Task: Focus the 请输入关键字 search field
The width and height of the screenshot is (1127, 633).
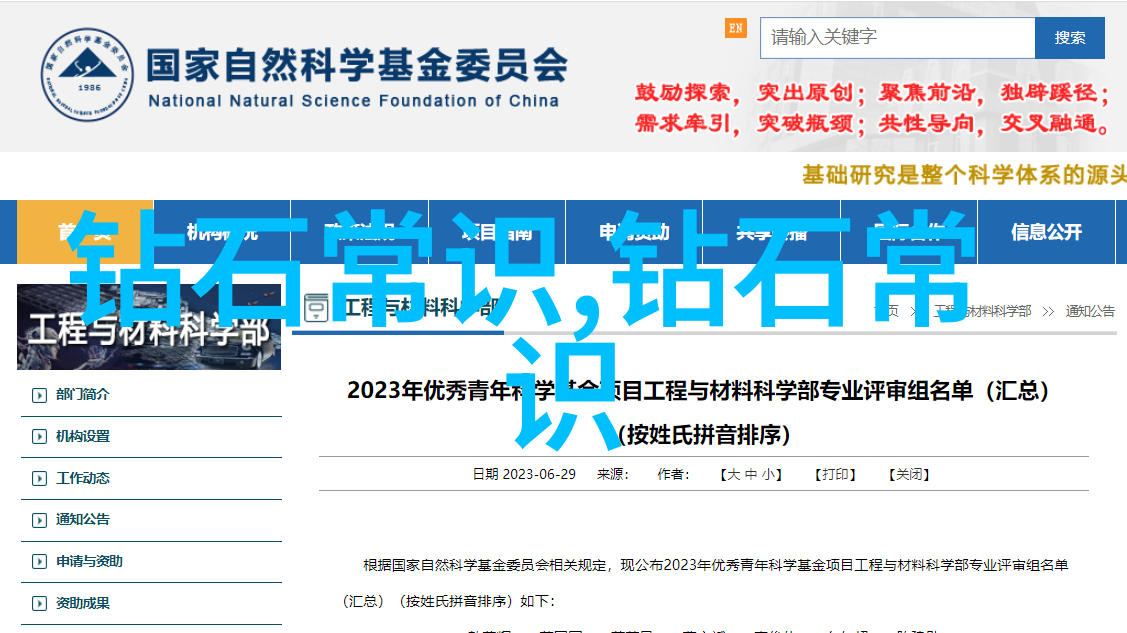Action: [x=897, y=37]
